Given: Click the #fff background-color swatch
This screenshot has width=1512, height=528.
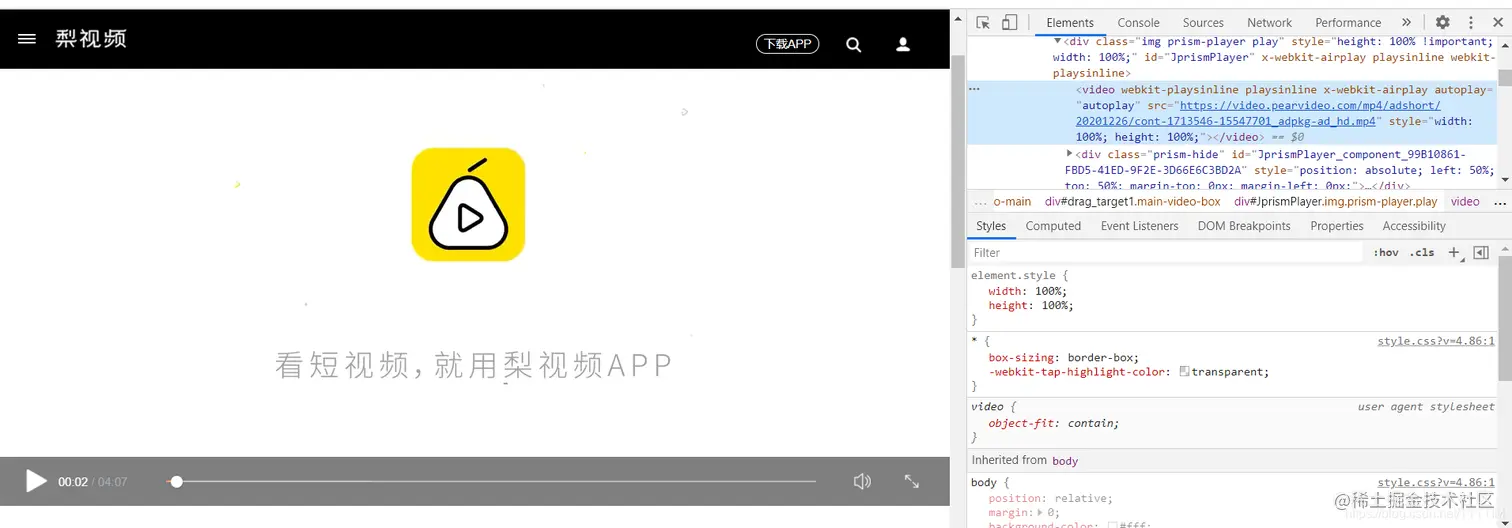Looking at the screenshot, I should (x=1112, y=525).
